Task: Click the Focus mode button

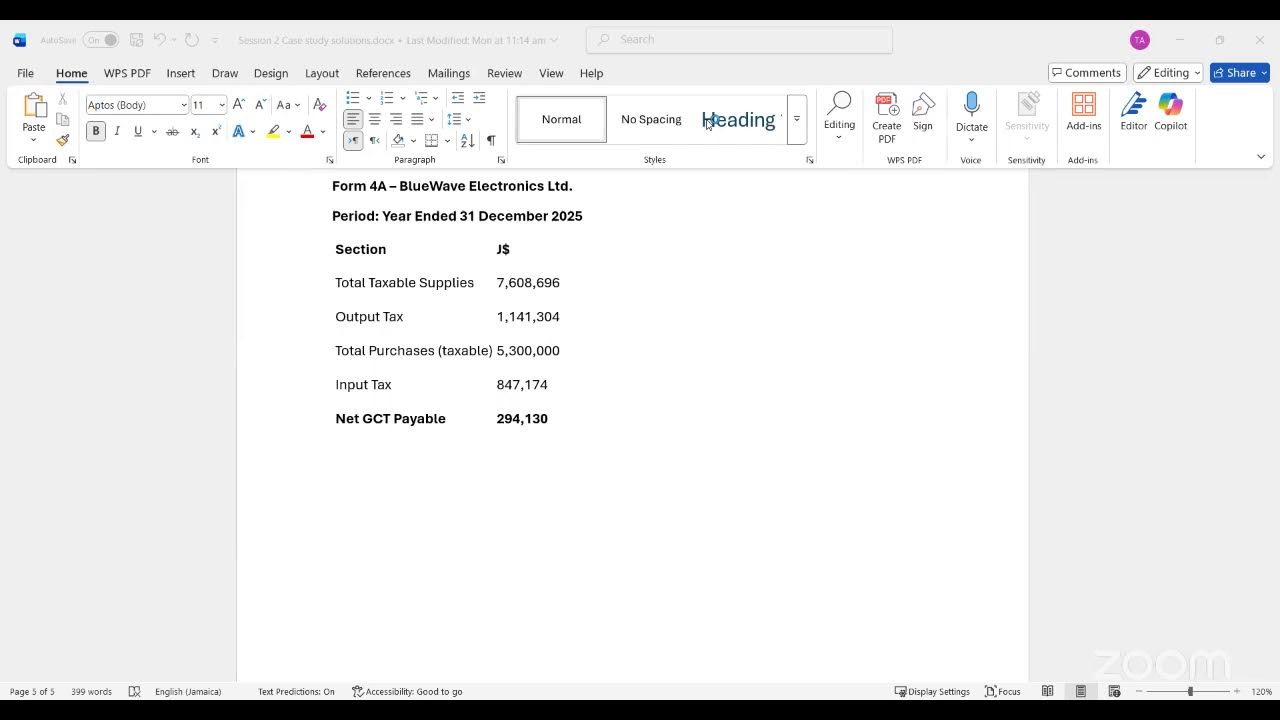Action: [1003, 691]
